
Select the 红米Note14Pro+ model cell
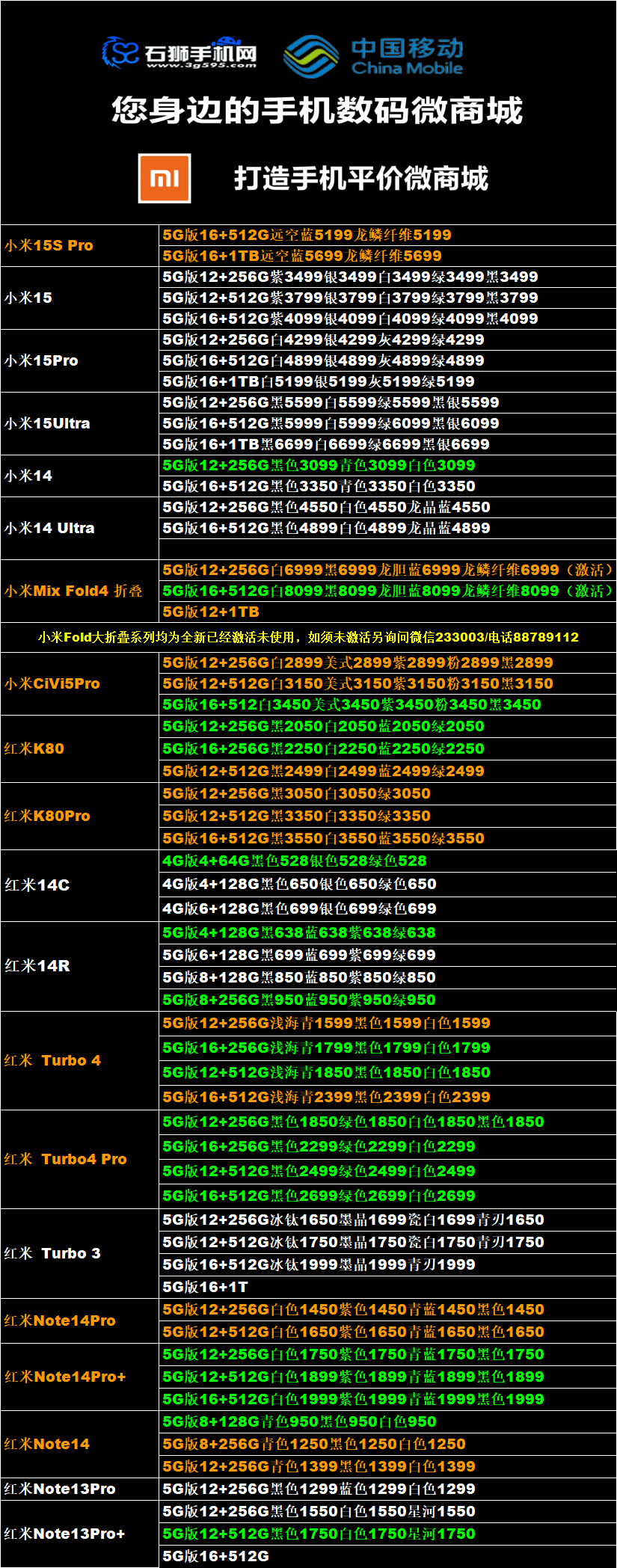80,1377
